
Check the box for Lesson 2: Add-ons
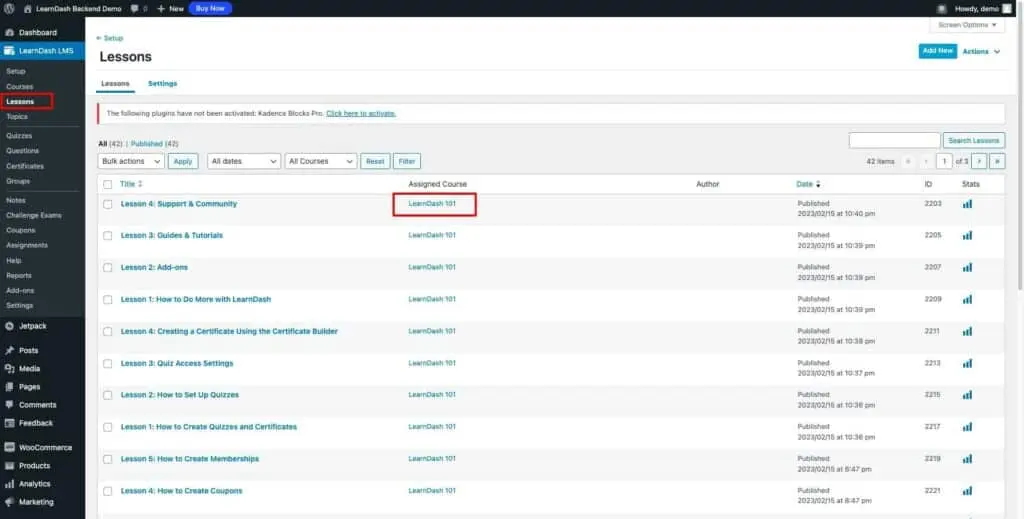pyautogui.click(x=108, y=268)
